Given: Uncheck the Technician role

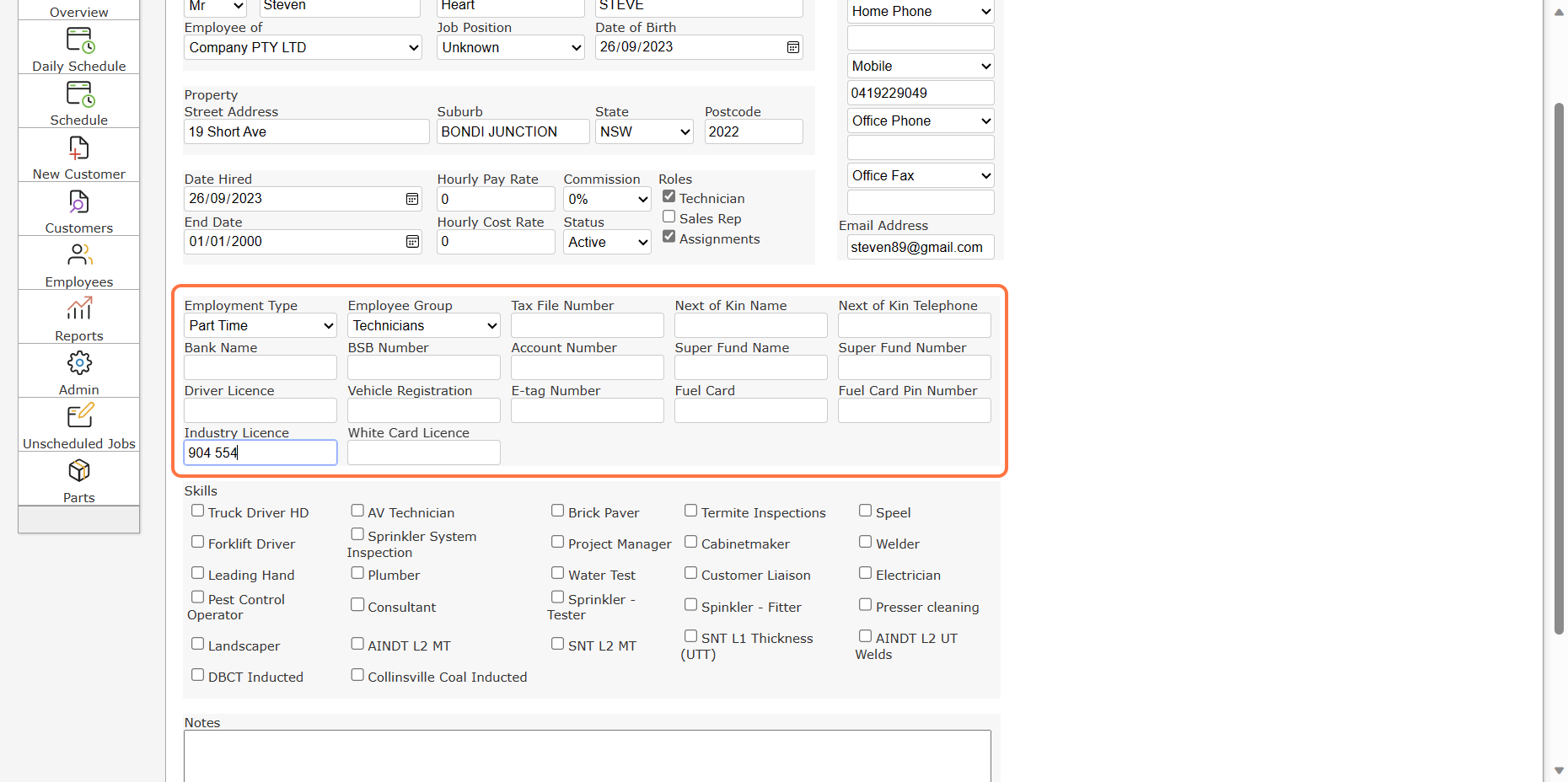Looking at the screenshot, I should click(669, 195).
